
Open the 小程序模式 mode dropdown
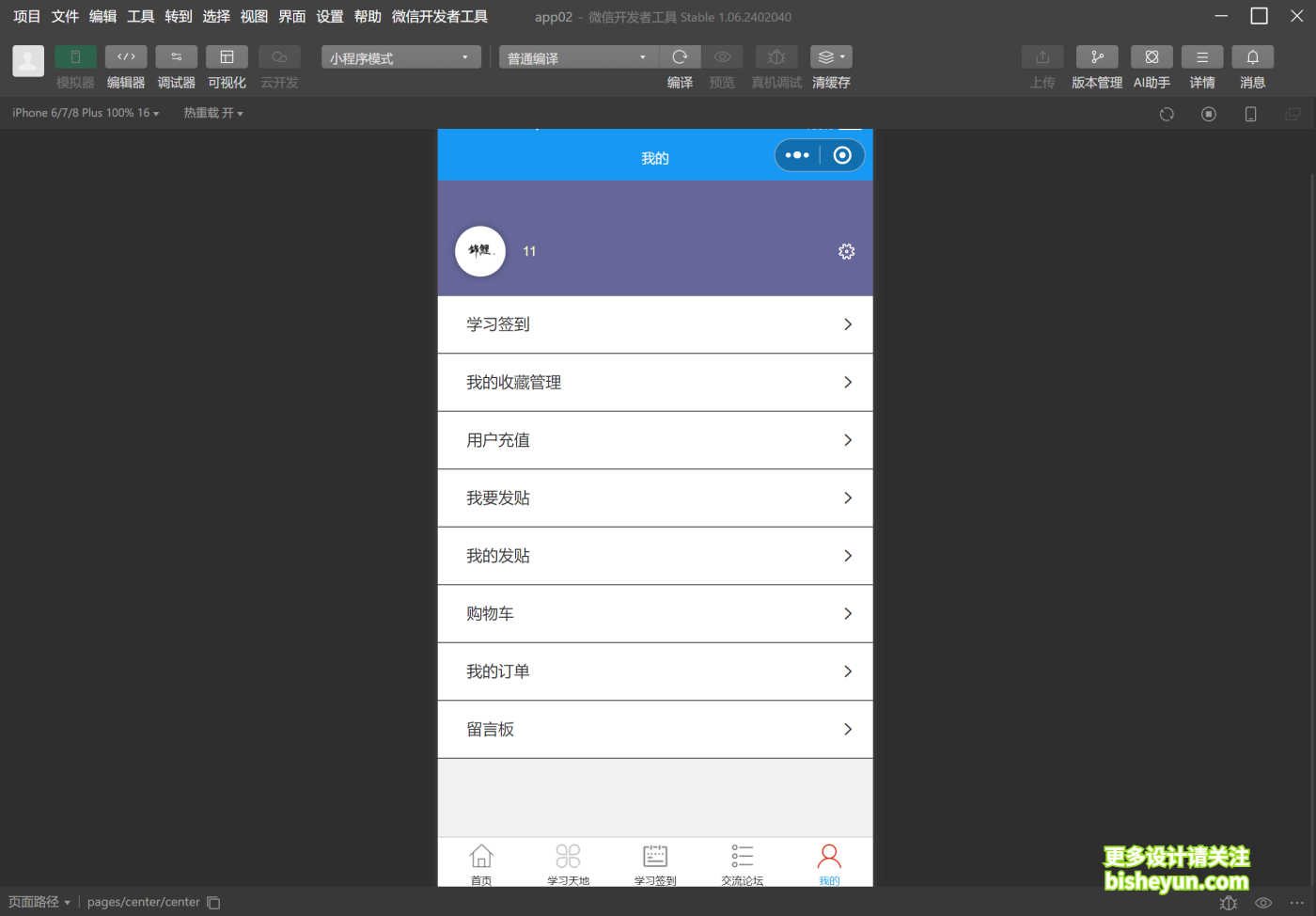[x=399, y=56]
